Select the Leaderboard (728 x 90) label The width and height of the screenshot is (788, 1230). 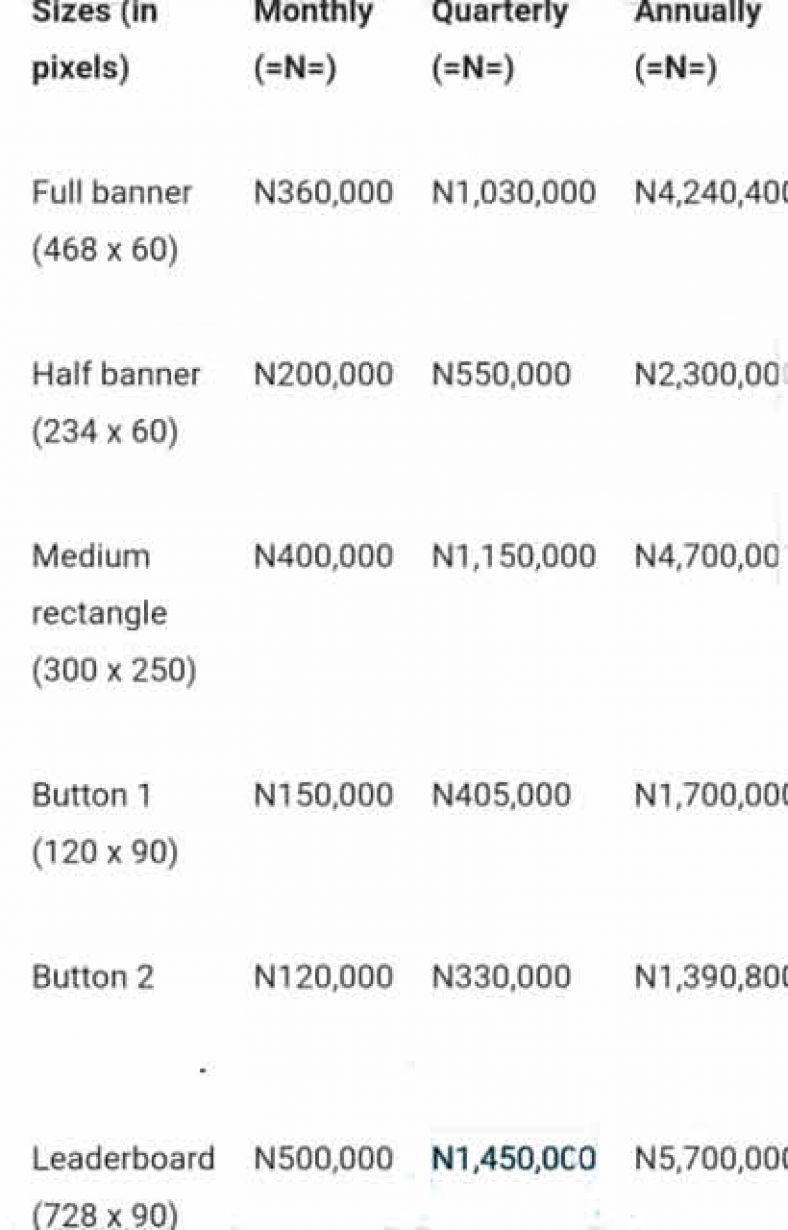point(123,1186)
